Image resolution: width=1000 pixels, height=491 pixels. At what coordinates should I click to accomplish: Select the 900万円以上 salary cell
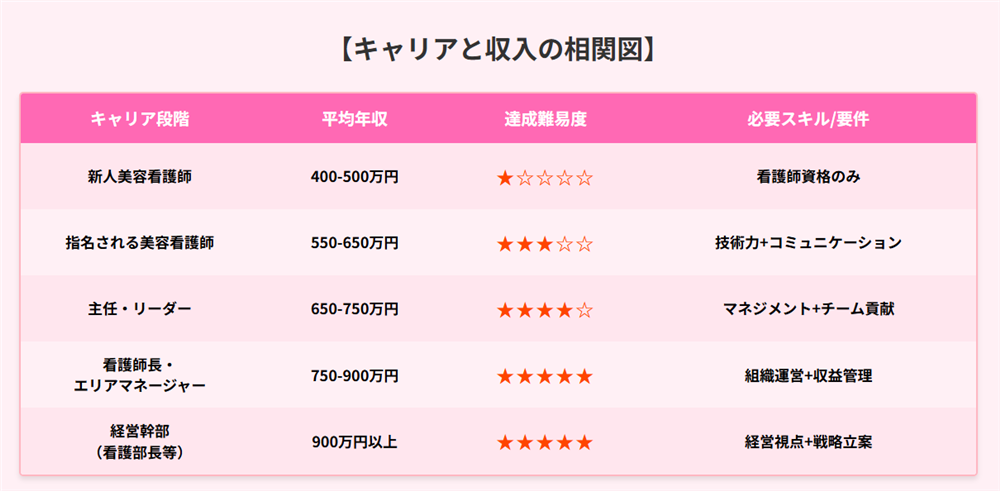pos(354,441)
